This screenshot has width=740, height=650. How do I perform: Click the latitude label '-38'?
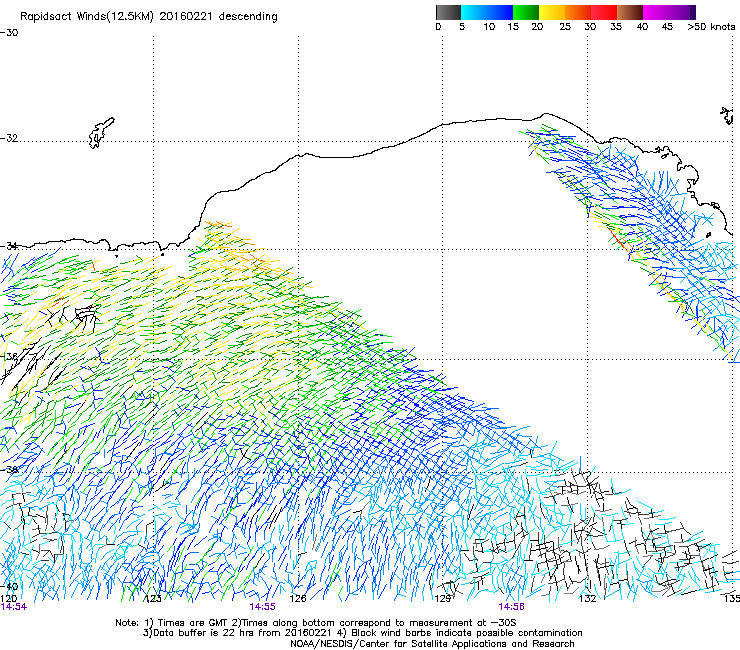(9, 470)
